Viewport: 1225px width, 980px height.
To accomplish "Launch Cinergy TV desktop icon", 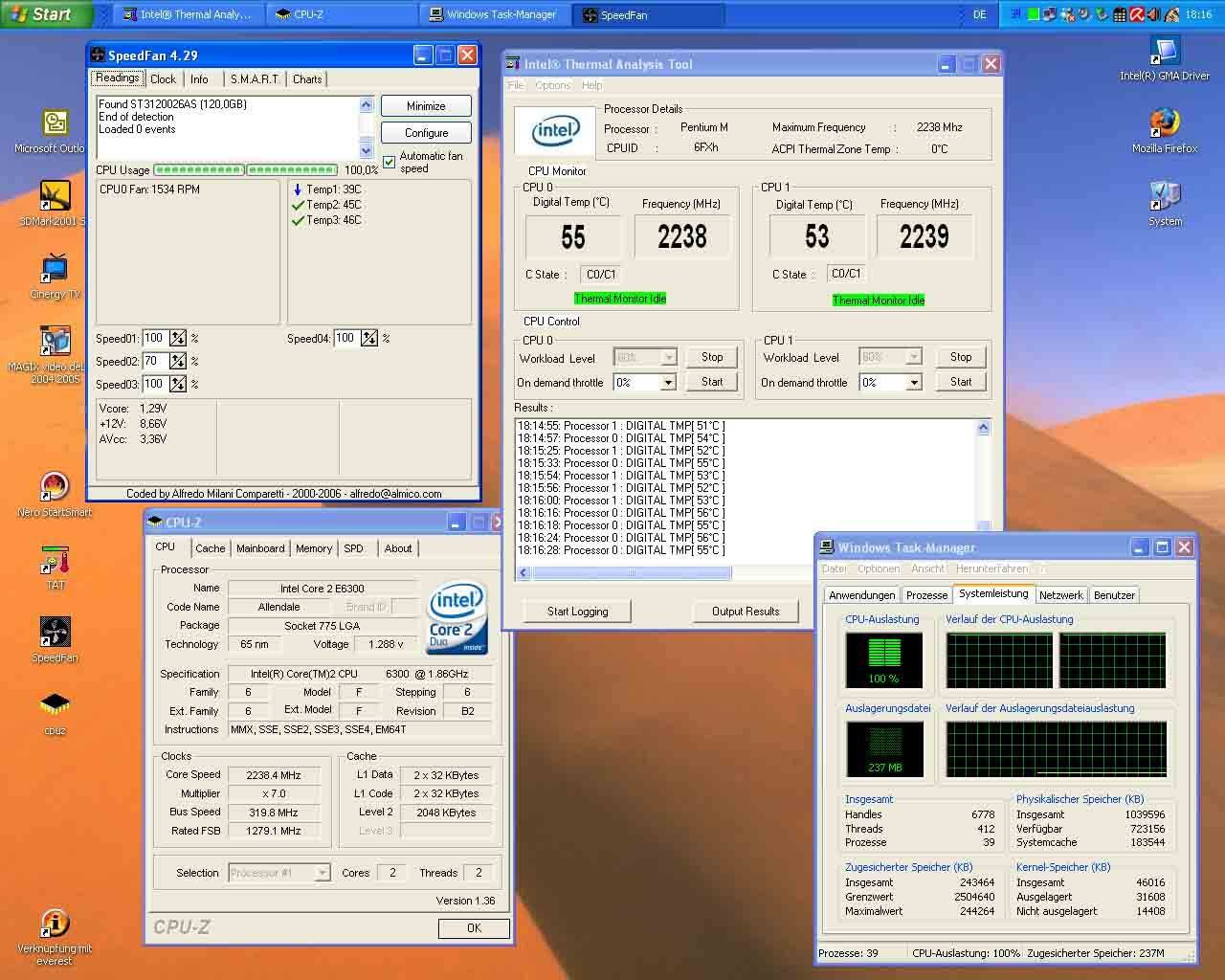I will (55, 269).
